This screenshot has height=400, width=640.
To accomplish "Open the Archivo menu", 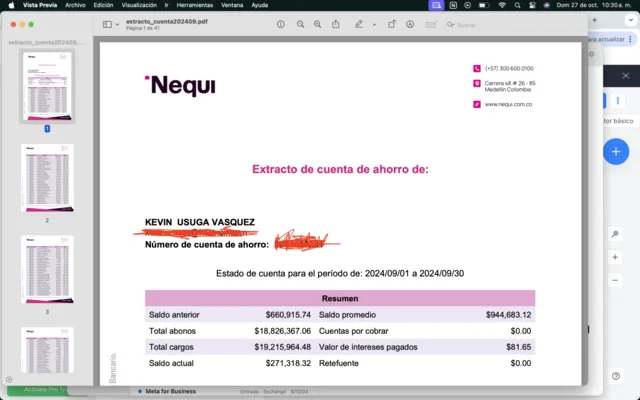I will 75,5.
